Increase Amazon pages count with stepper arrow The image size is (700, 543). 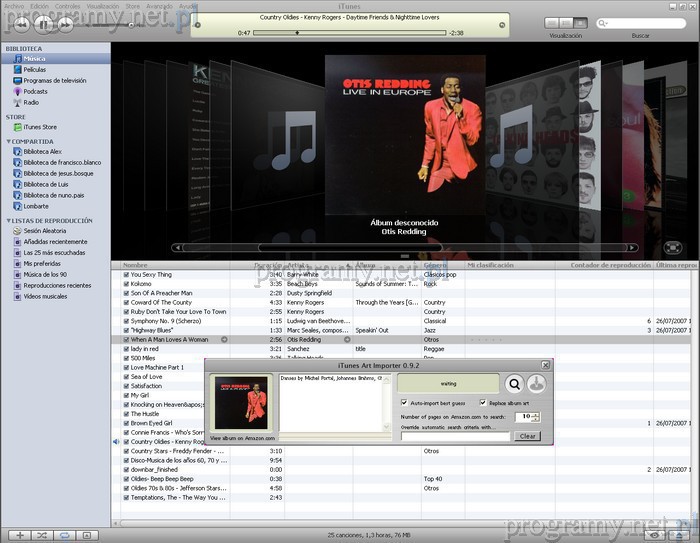537,413
